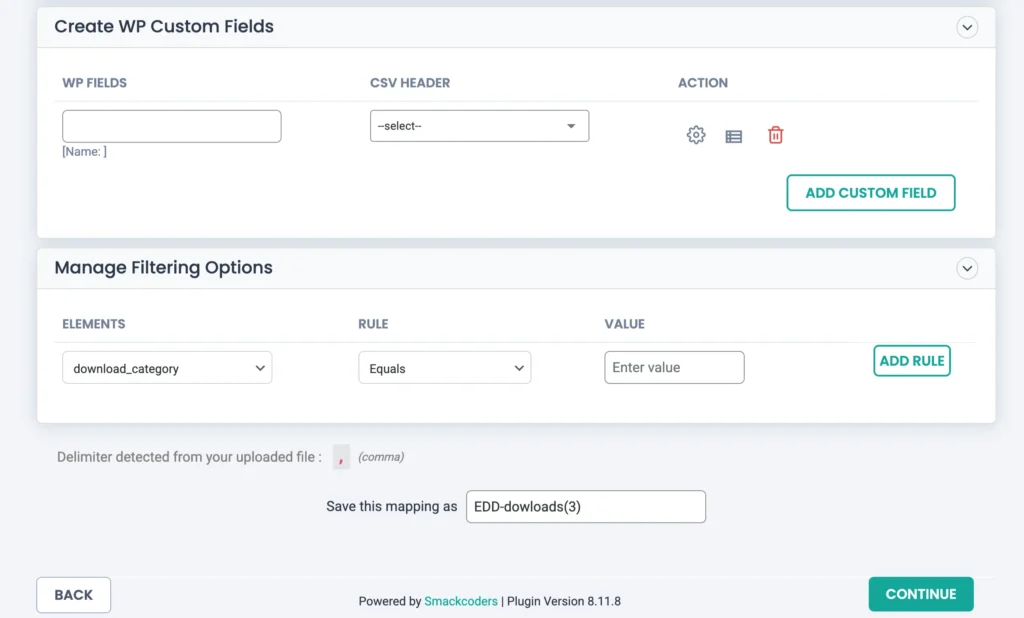Open the Equals rule dropdown
The width and height of the screenshot is (1024, 618).
click(445, 368)
